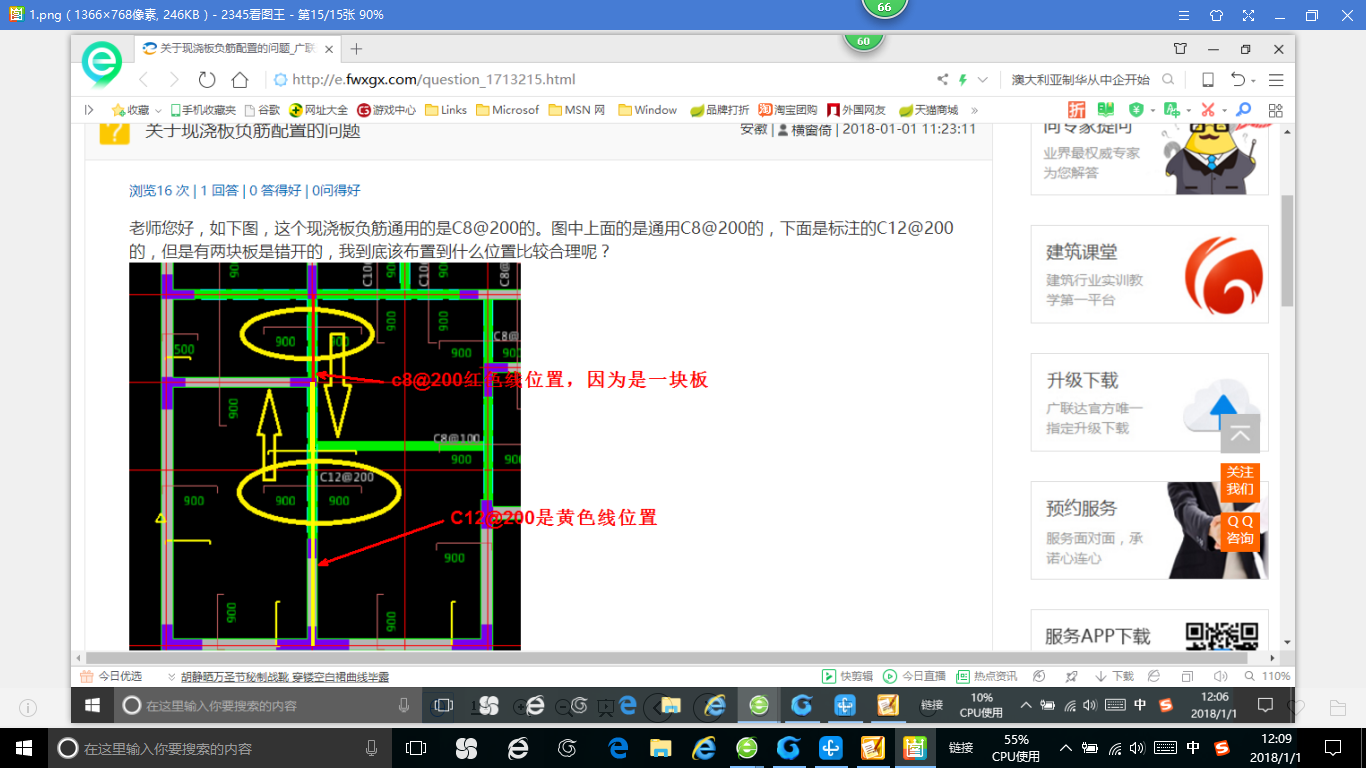
Task: Expand hidden tray icons by the 12:09 clock
Action: click(x=1066, y=747)
